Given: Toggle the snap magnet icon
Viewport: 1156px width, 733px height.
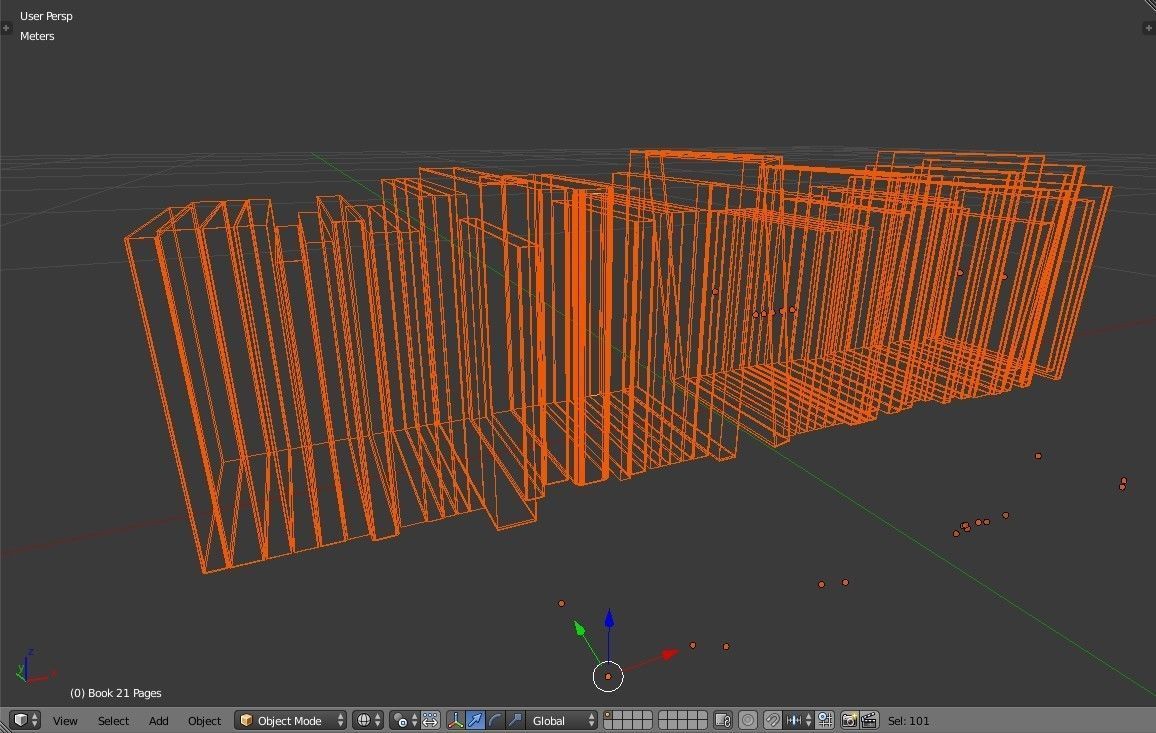Looking at the screenshot, I should tap(772, 720).
